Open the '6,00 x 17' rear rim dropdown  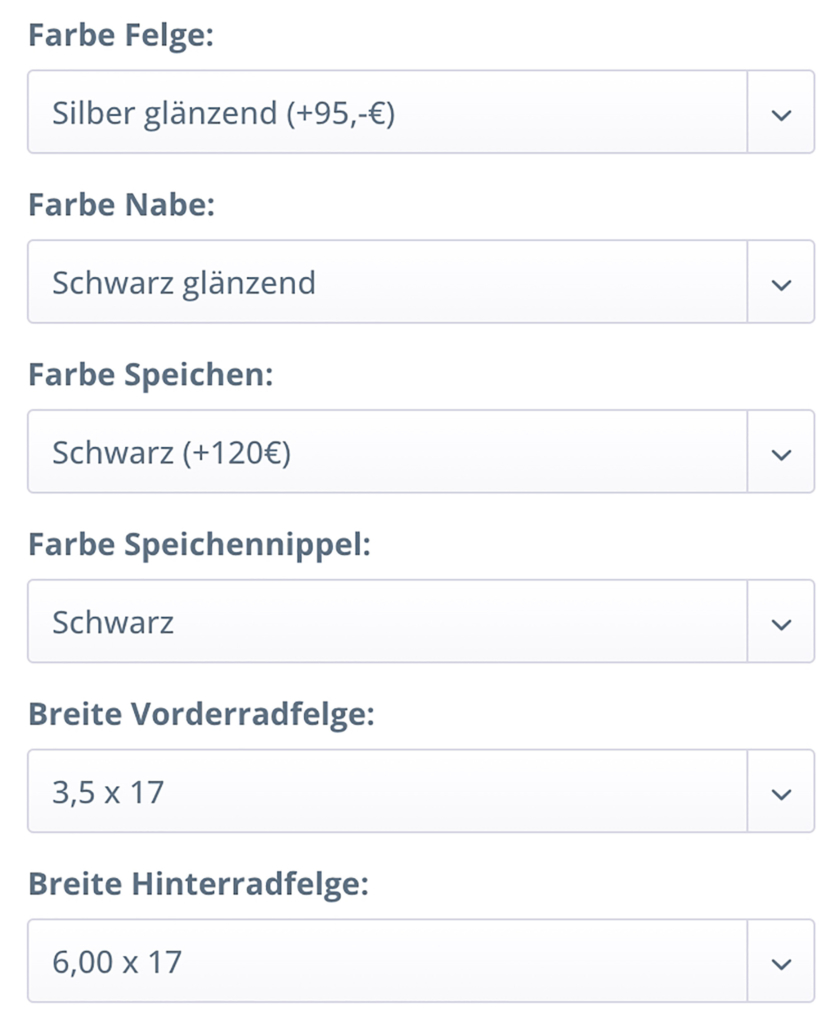click(387, 963)
